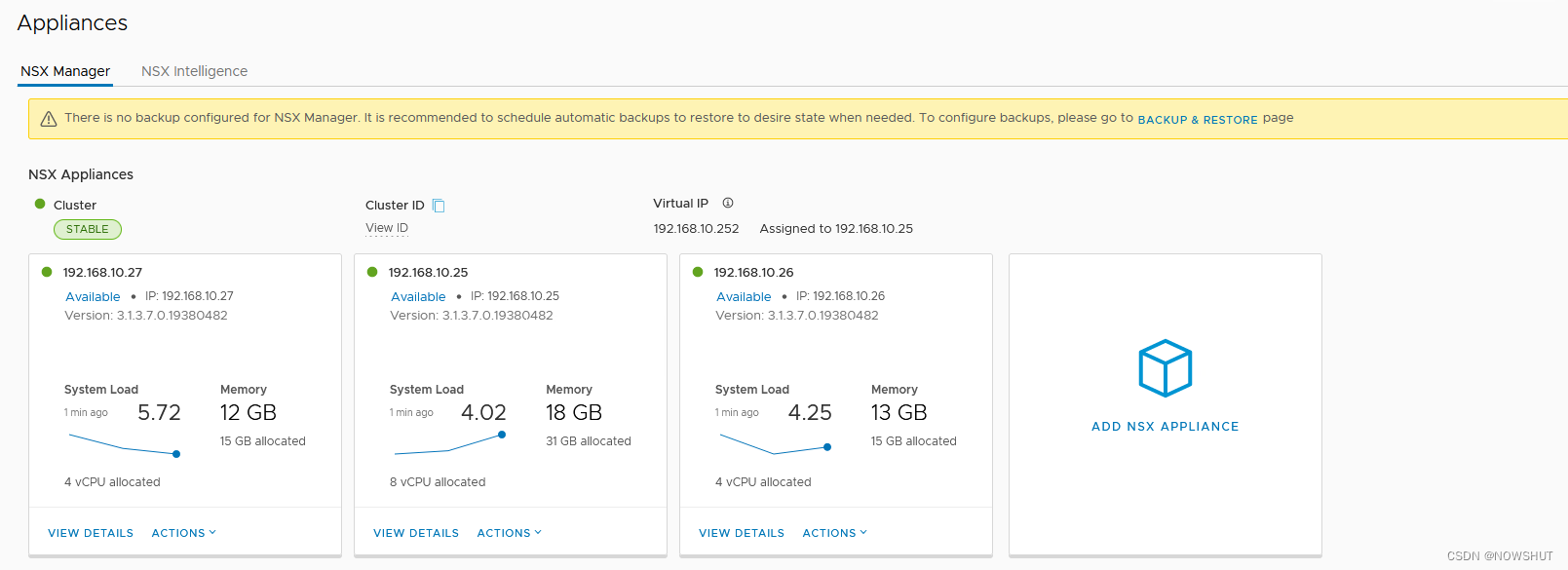Click the 'NSX Appliances' section heading
The image size is (1568, 570).
pos(81,174)
